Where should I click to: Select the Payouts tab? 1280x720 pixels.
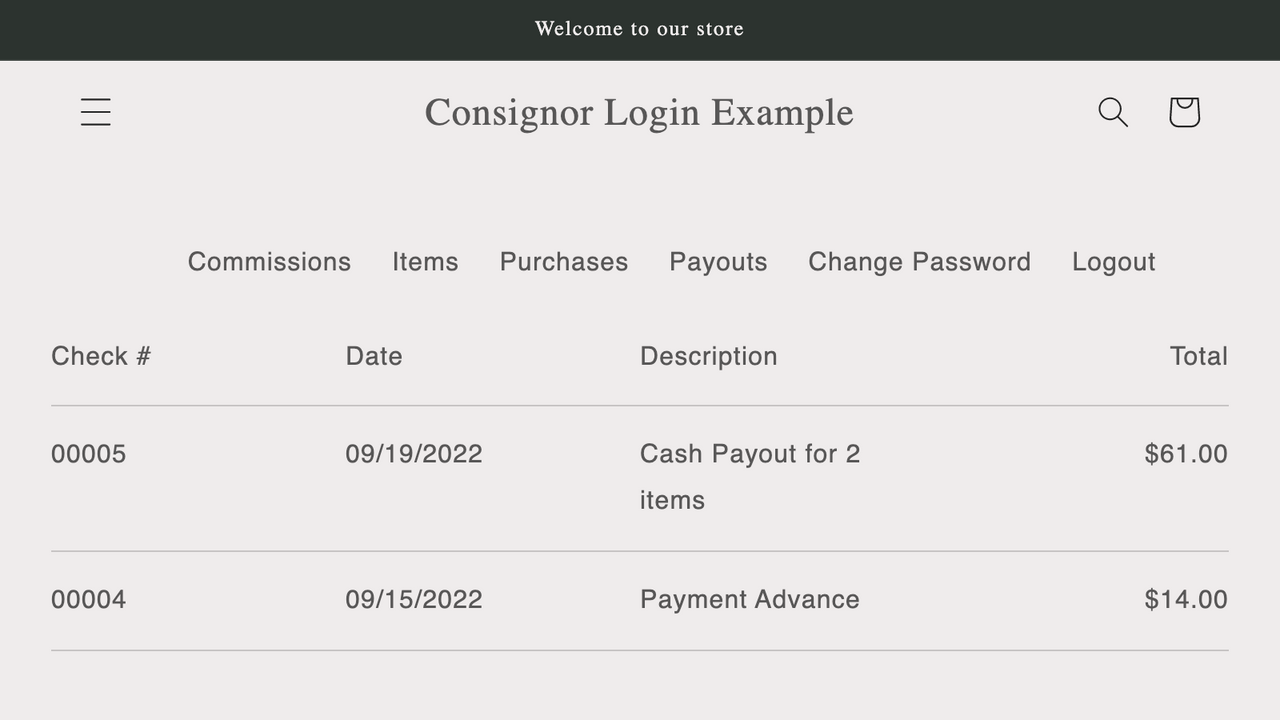718,262
